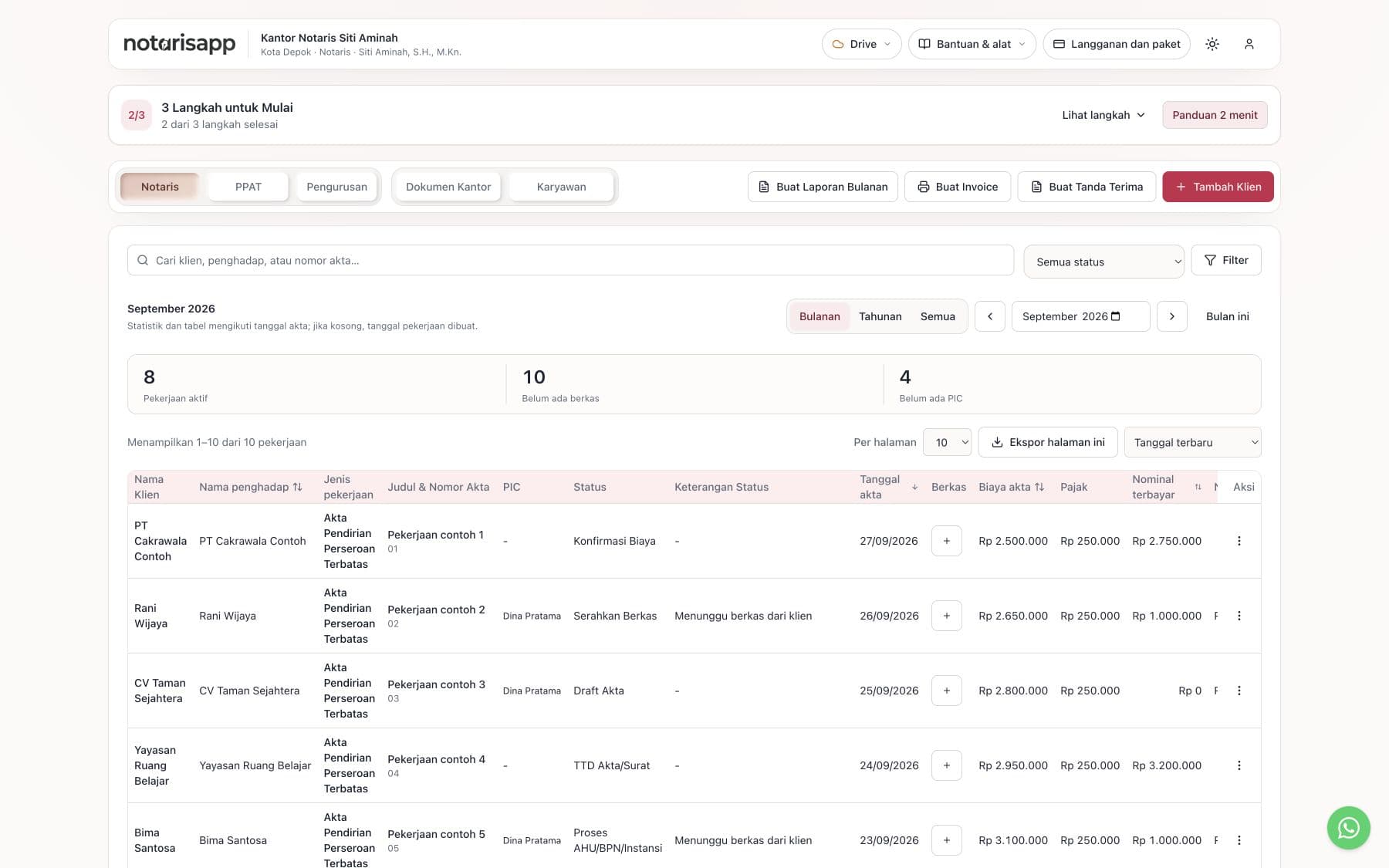Focus the client search field
Screen dimensions: 1389x868
coord(570,260)
